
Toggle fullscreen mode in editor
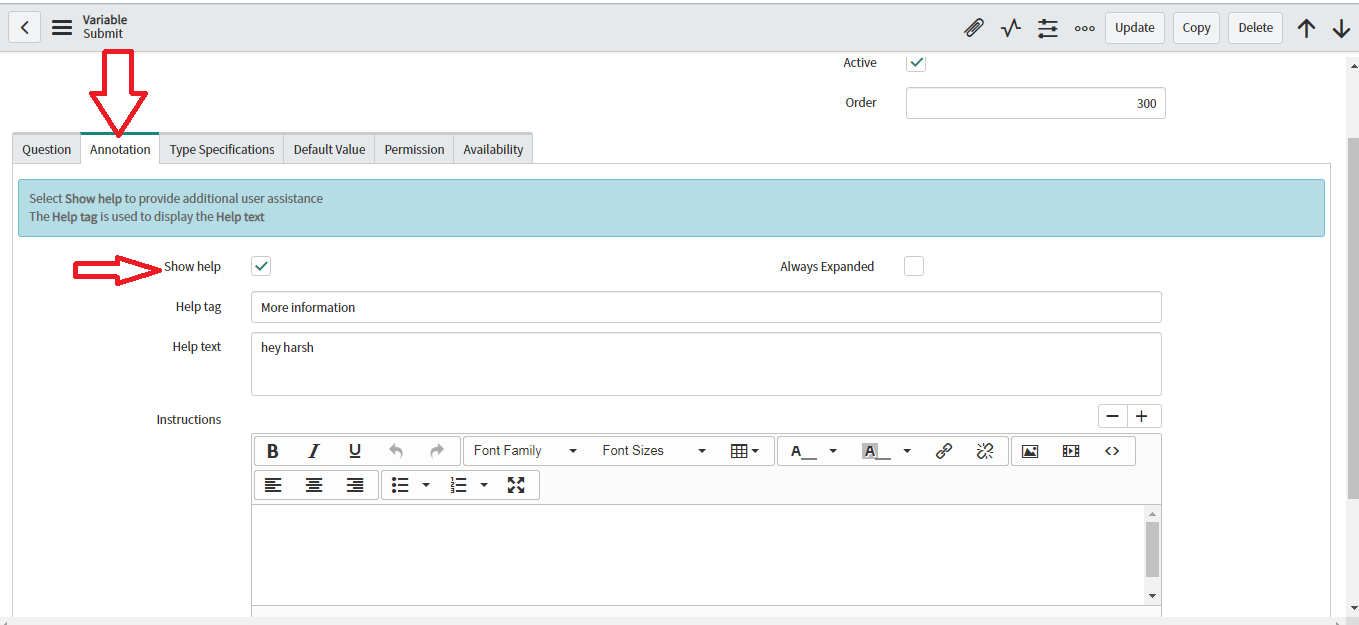[x=516, y=485]
